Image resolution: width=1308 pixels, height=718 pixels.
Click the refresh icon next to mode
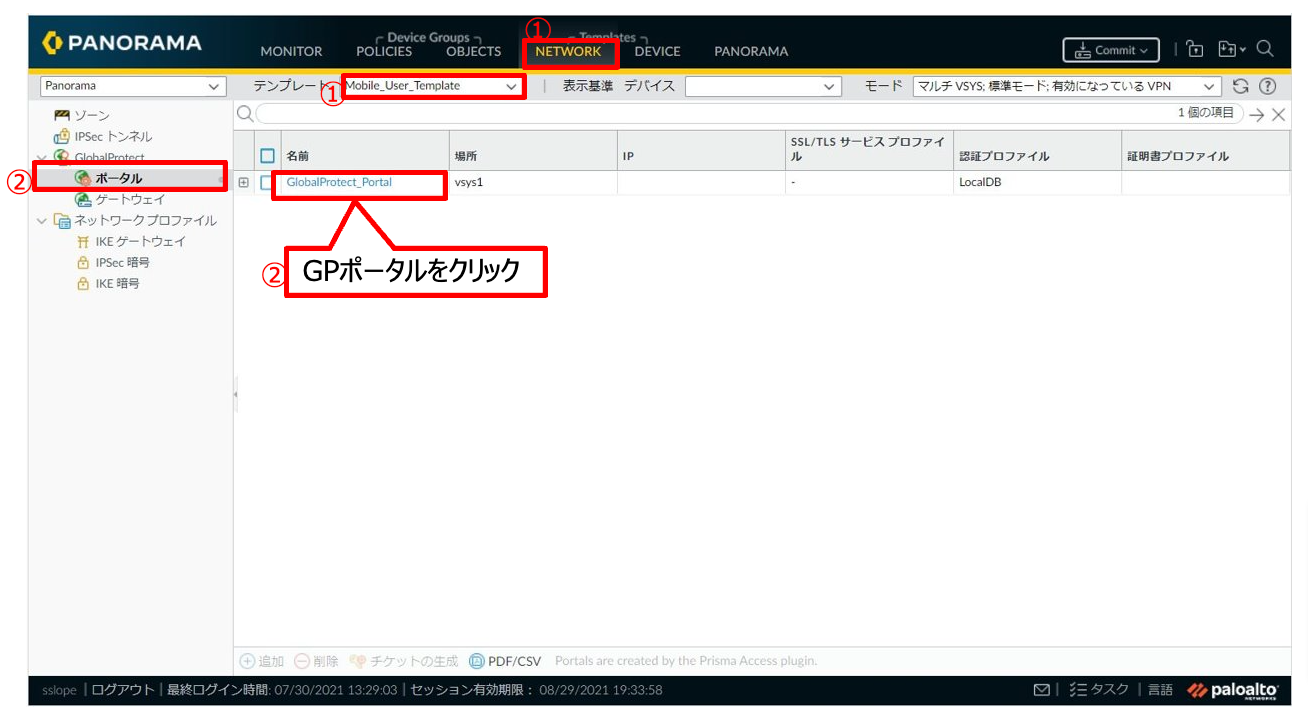pos(1241,87)
